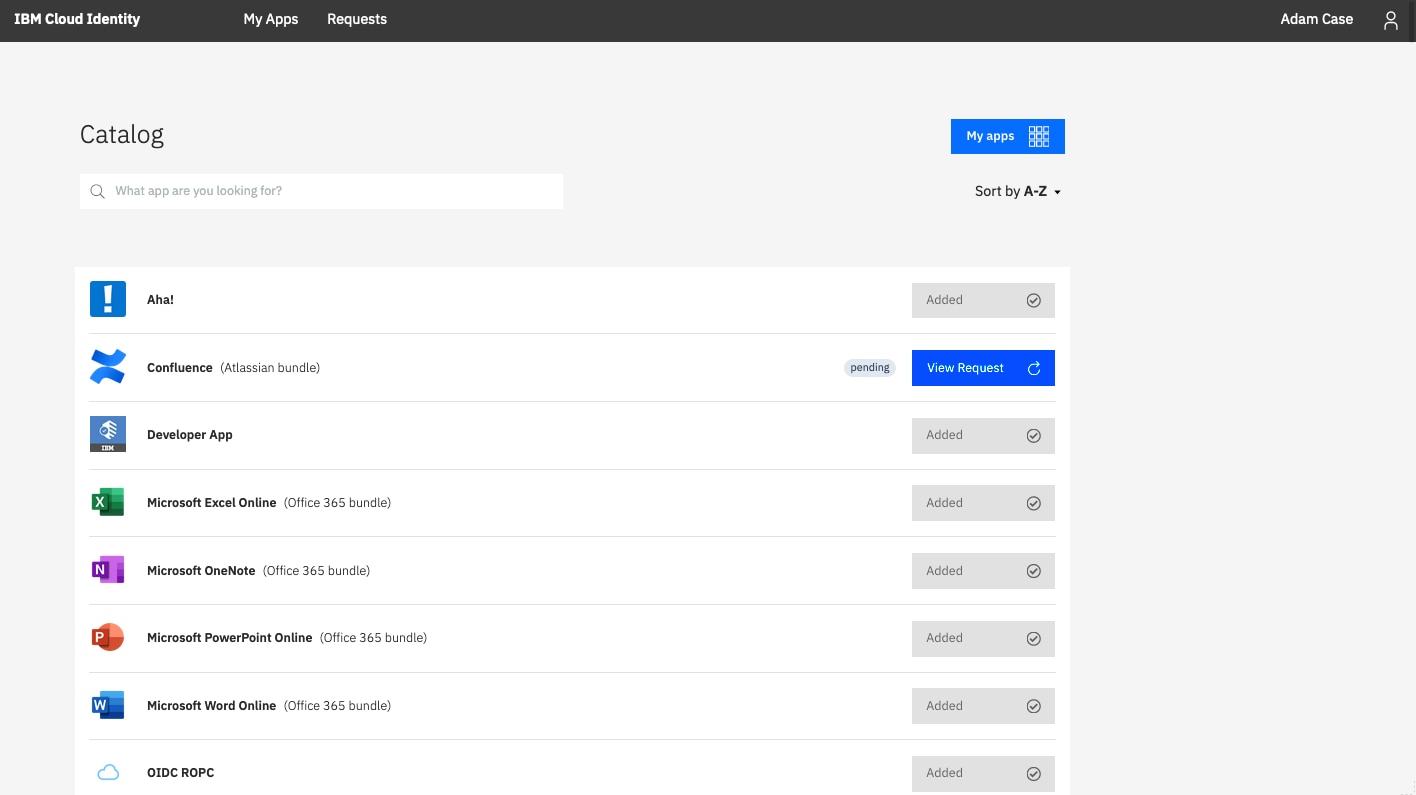This screenshot has width=1416, height=795.
Task: Click the Adam Case user name
Action: 1316,19
